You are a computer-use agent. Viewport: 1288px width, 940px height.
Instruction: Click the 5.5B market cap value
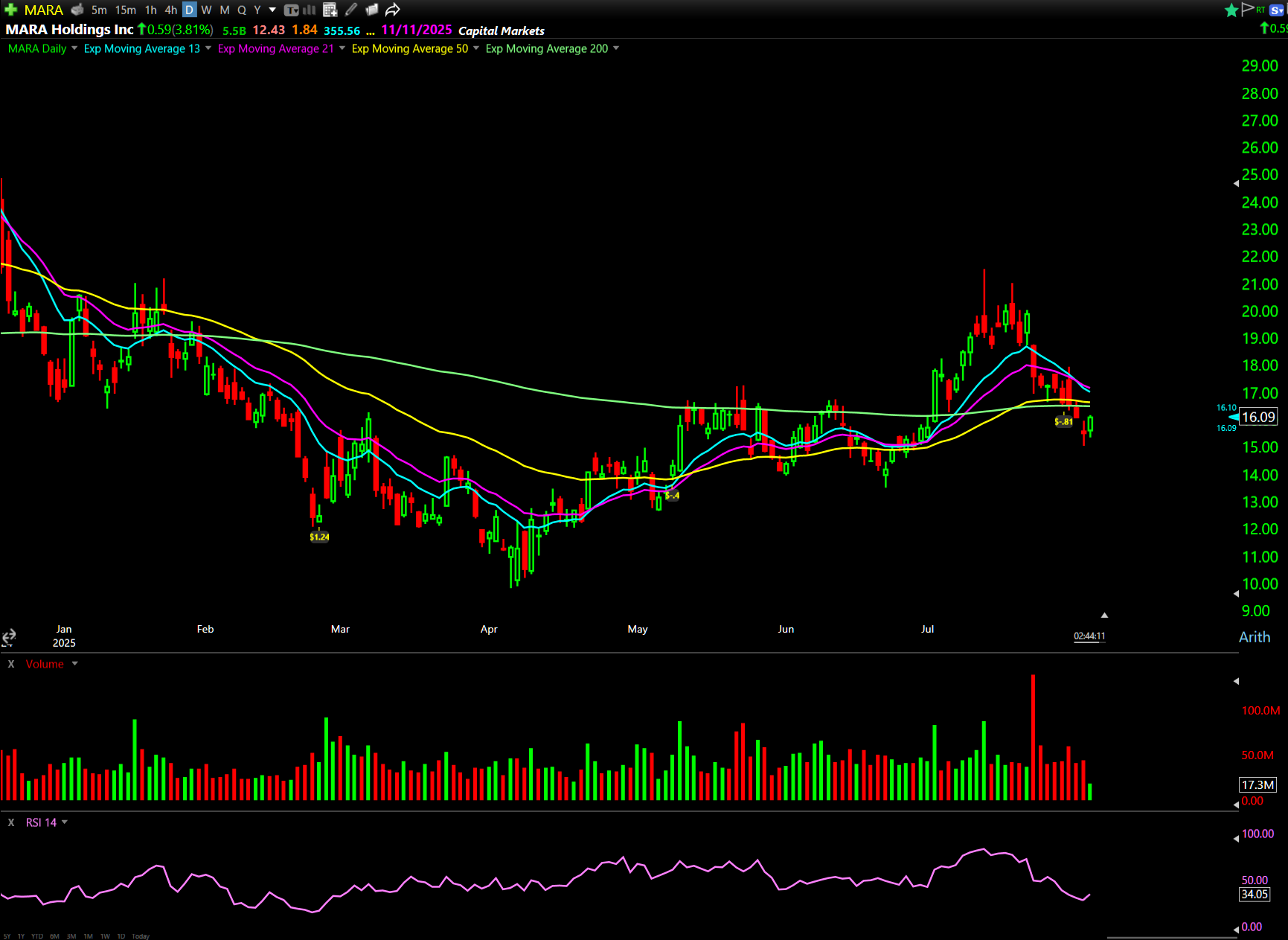(x=234, y=31)
